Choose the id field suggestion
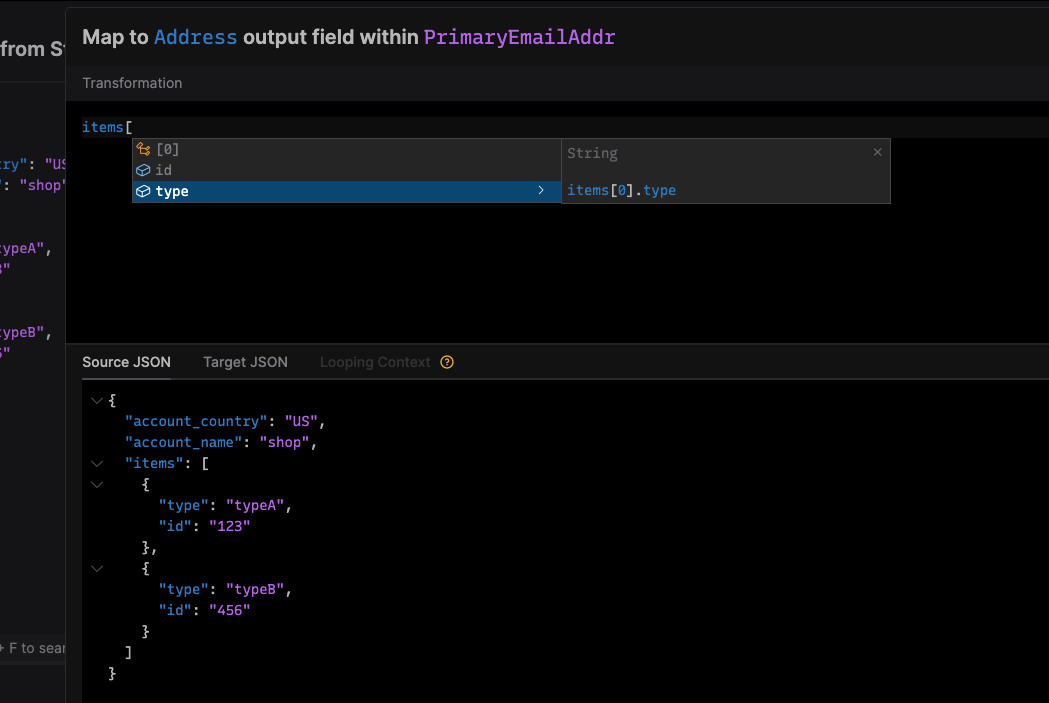Image resolution: width=1049 pixels, height=703 pixels. click(x=346, y=170)
